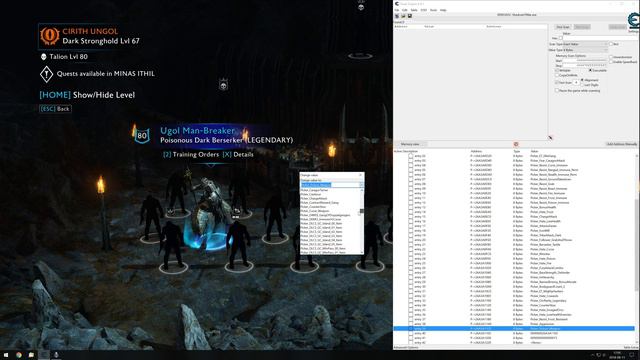Open the Change value combo box arrow
This screenshot has width=640, height=360.
coord(361,185)
